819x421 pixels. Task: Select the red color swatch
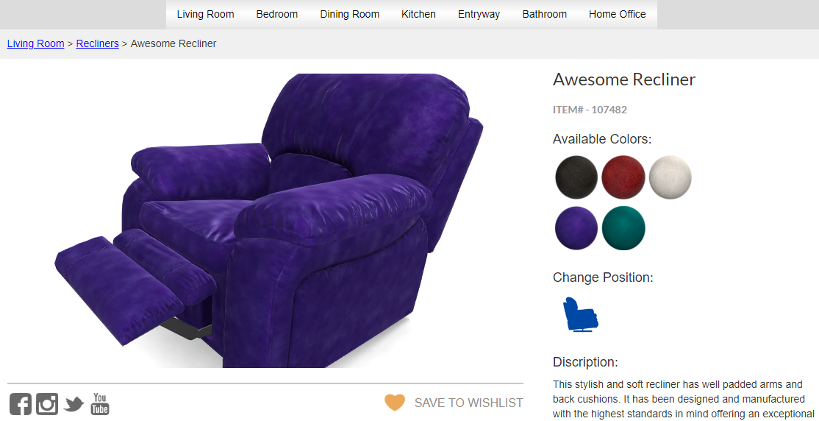click(623, 177)
